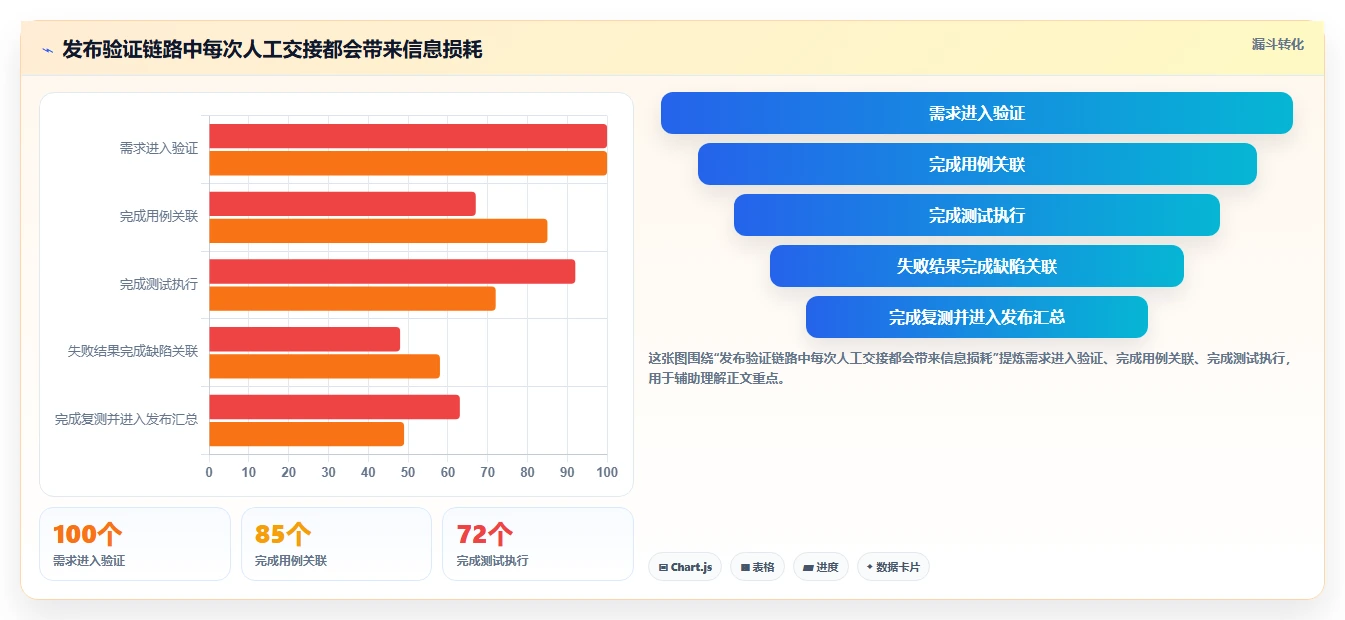
Task: Click the x-axis tick label 70
Action: [x=488, y=472]
